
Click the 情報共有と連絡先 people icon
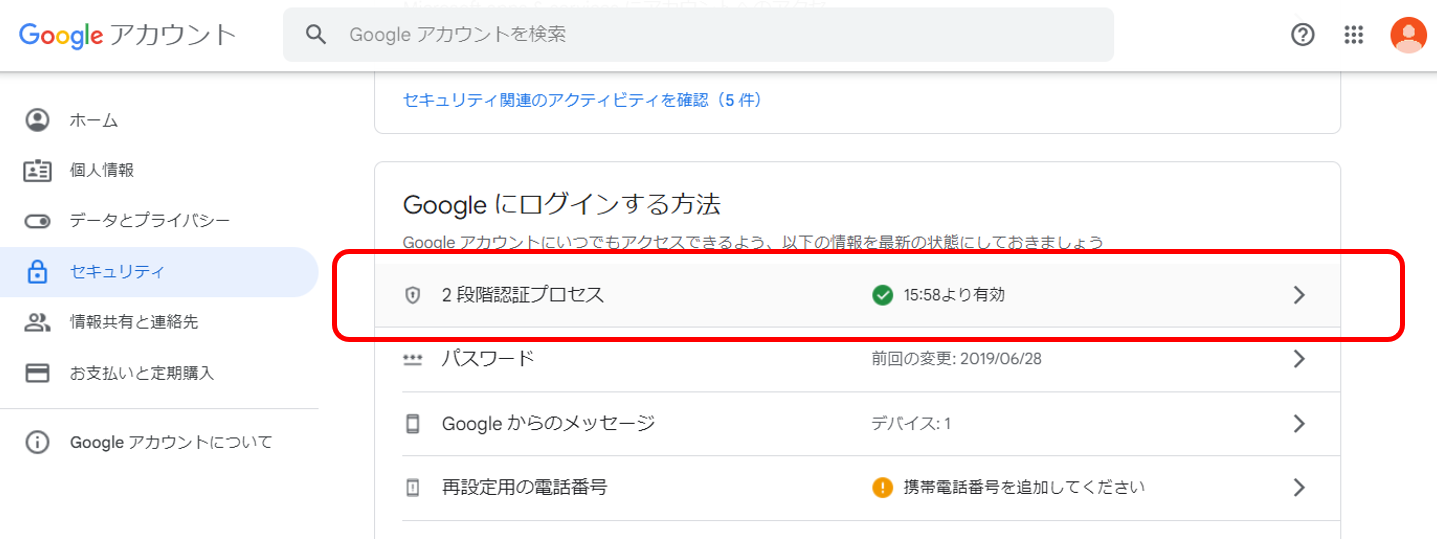click(37, 322)
